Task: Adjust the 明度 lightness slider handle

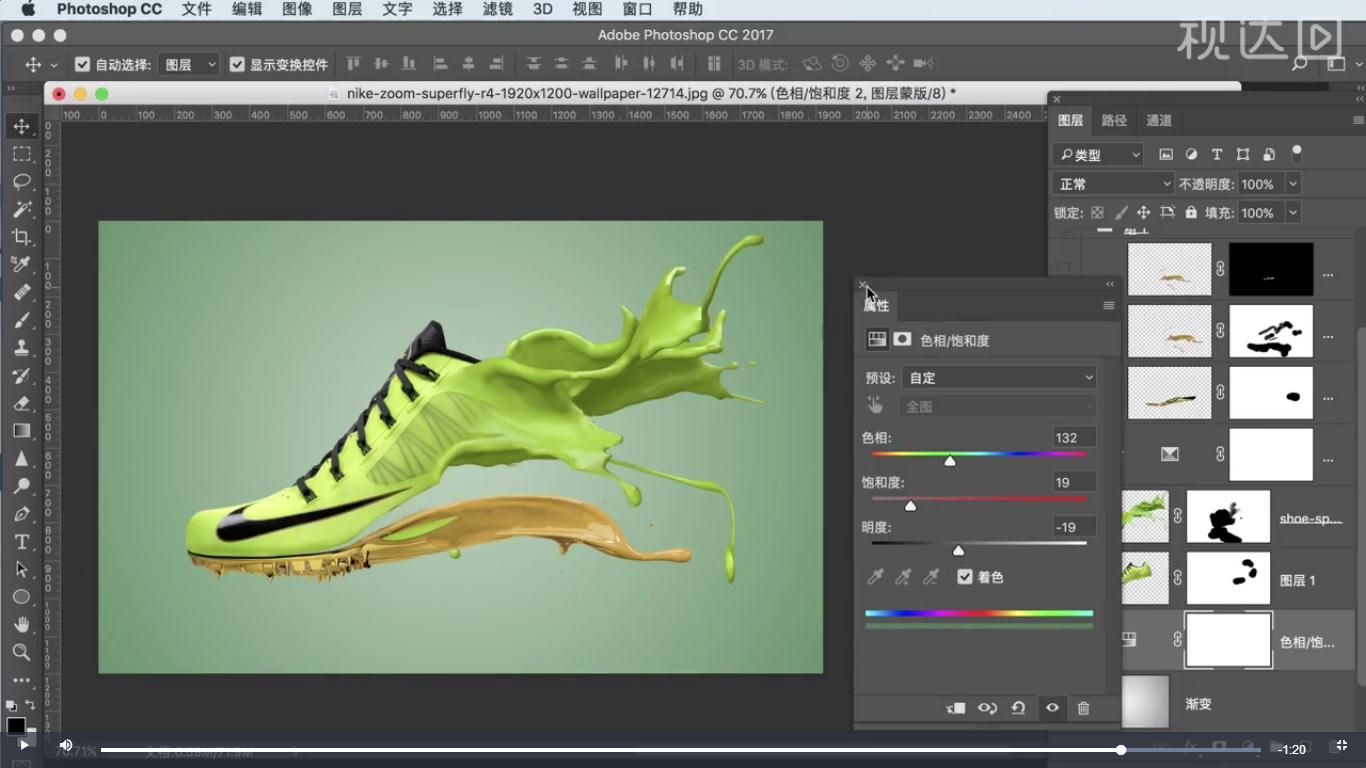Action: (958, 550)
